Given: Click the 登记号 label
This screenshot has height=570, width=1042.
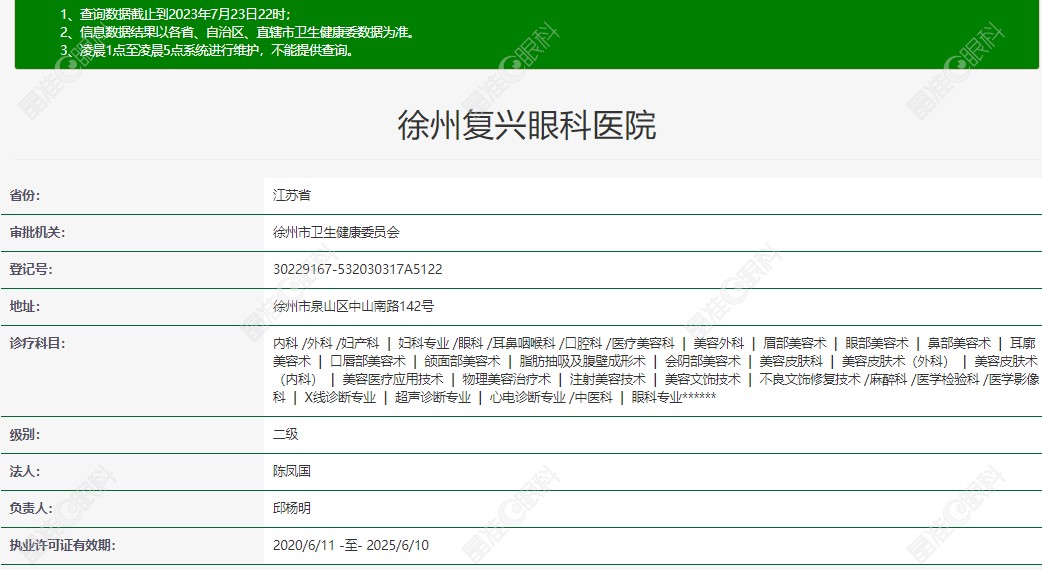Looking at the screenshot, I should coord(31,269).
